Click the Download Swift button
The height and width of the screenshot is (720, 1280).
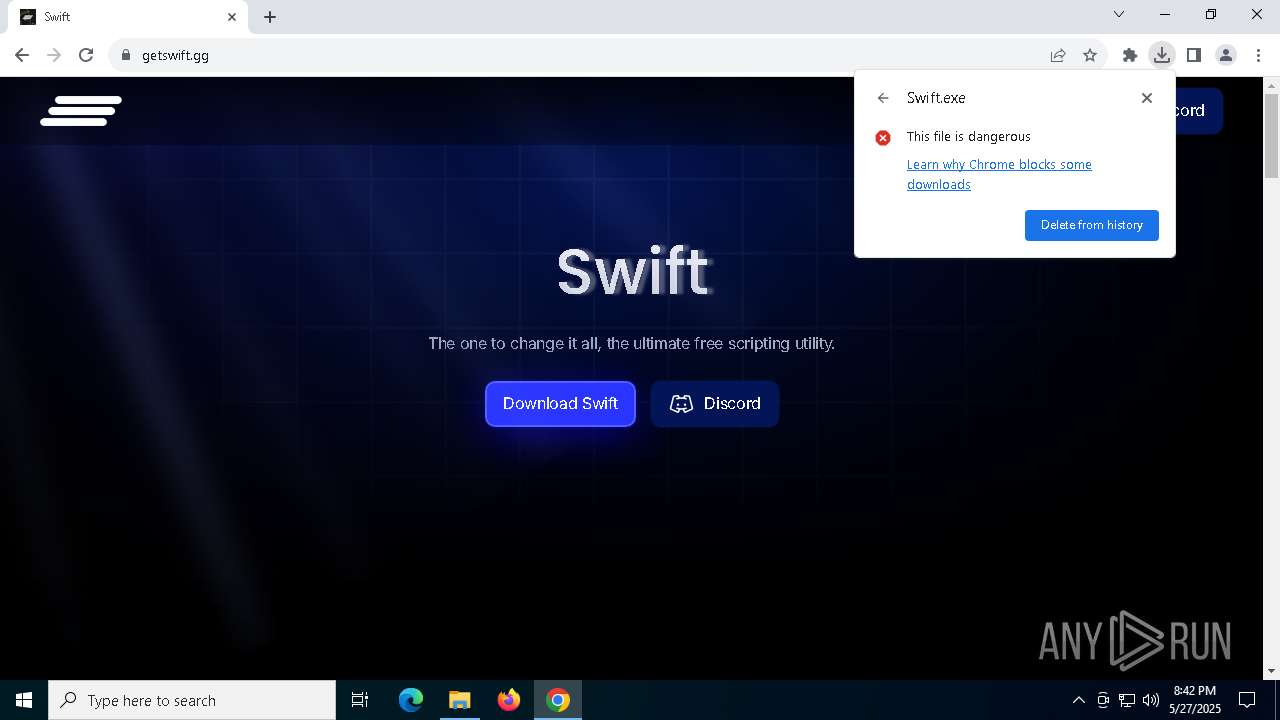[560, 404]
